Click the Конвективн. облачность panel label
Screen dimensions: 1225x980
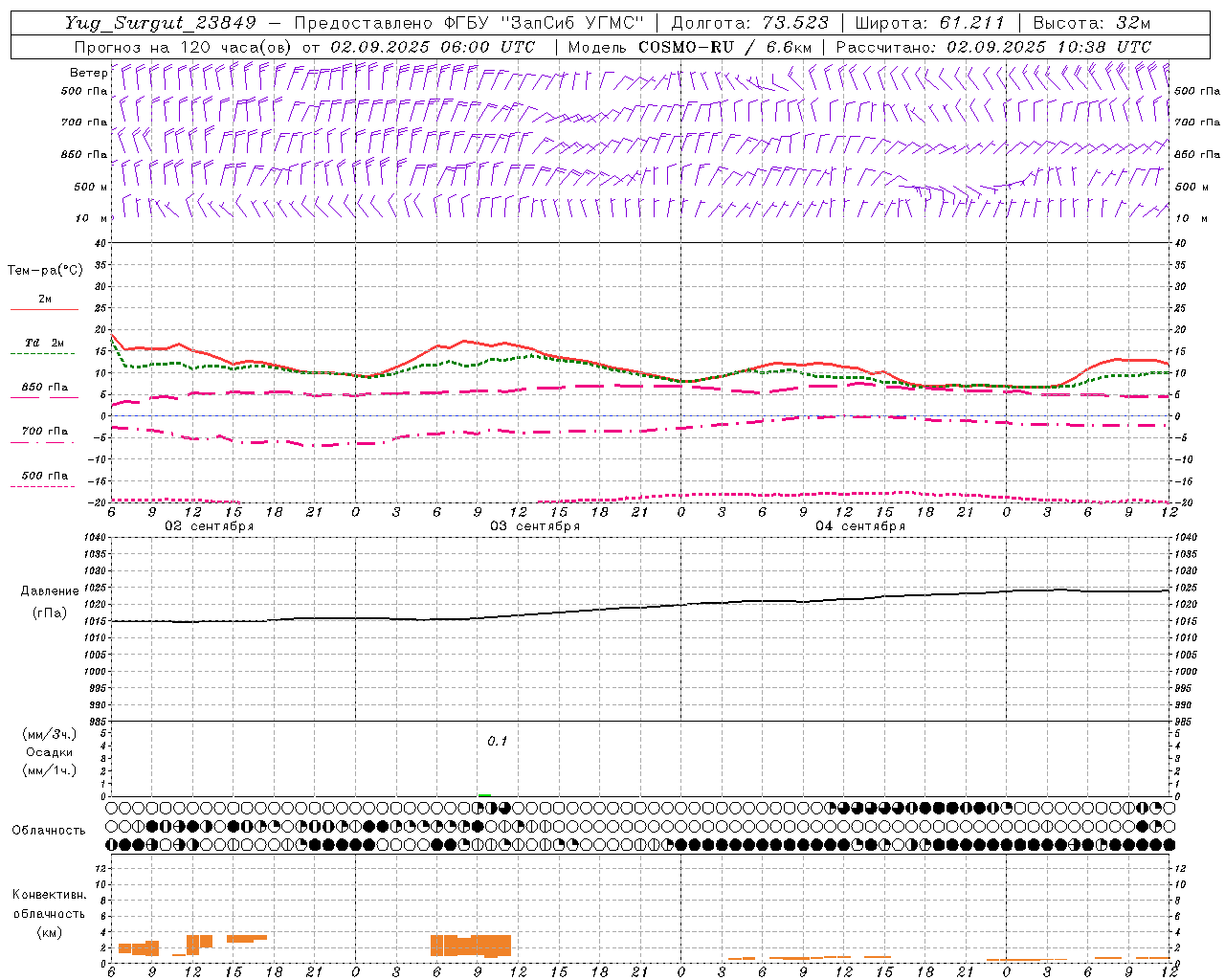50,903
